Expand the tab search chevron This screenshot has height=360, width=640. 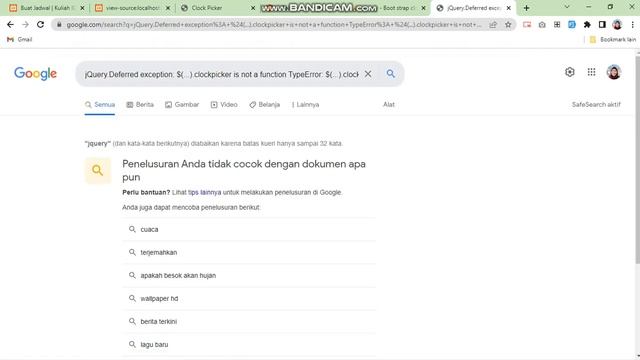coord(567,7)
